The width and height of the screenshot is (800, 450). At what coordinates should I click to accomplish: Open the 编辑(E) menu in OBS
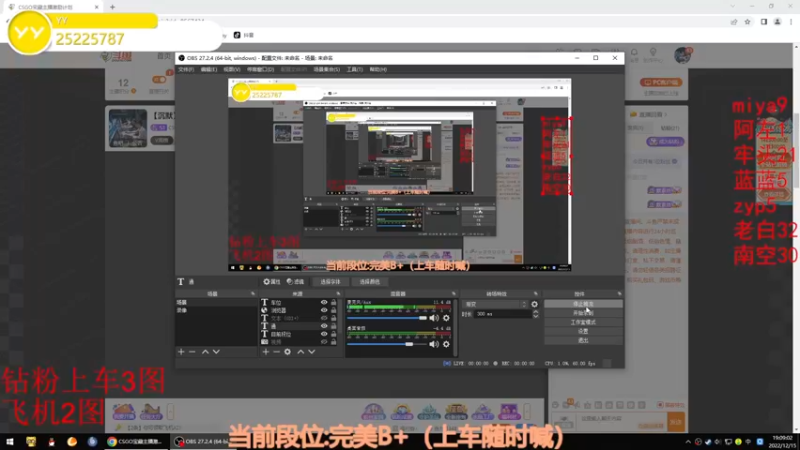(209, 69)
